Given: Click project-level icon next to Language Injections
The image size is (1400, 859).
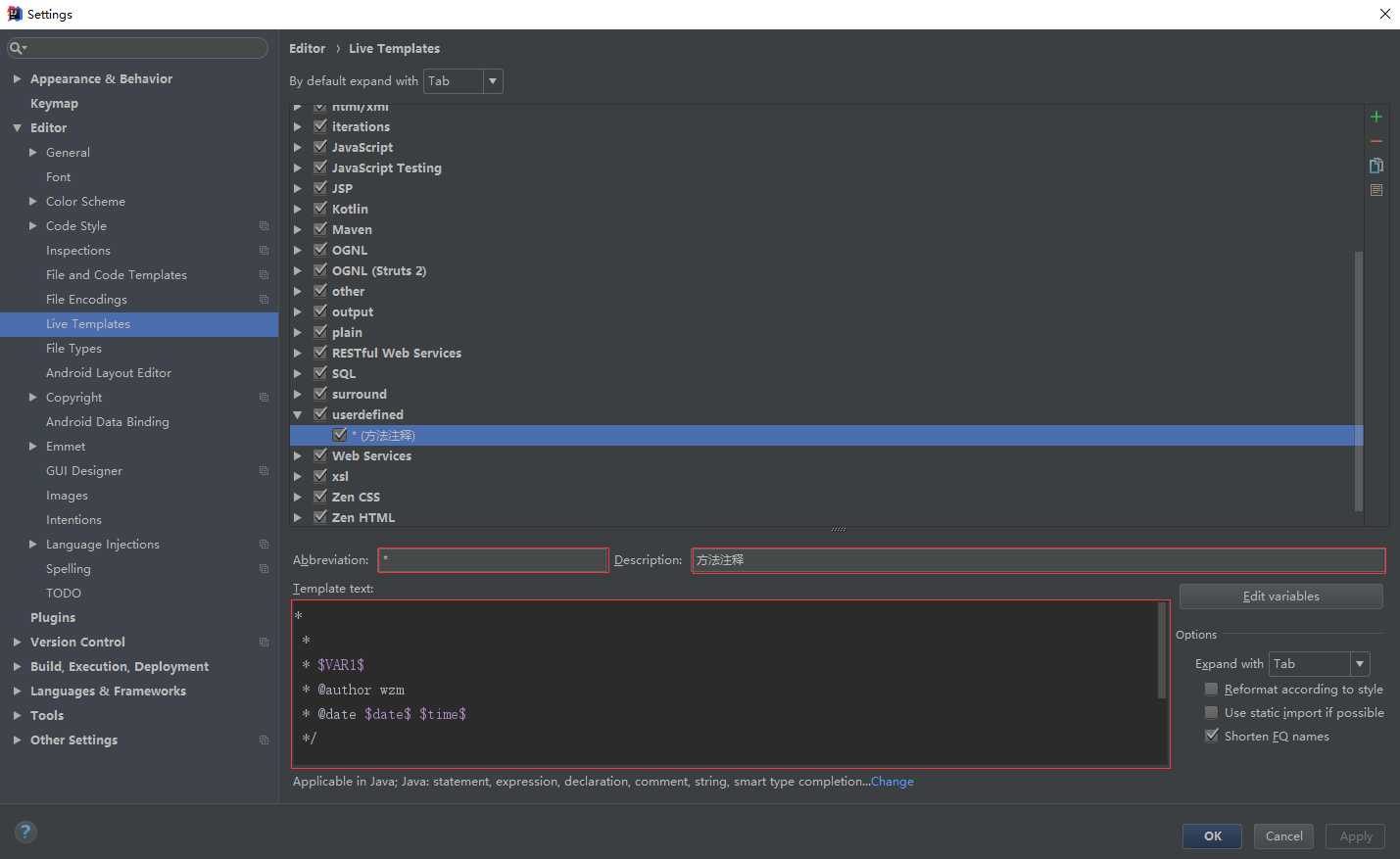Looking at the screenshot, I should pos(264,545).
